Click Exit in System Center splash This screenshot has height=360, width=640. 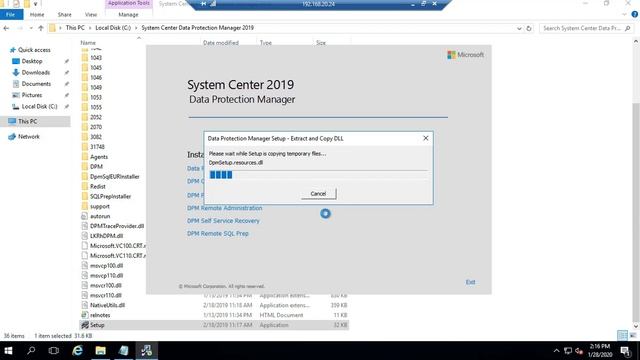[470, 282]
